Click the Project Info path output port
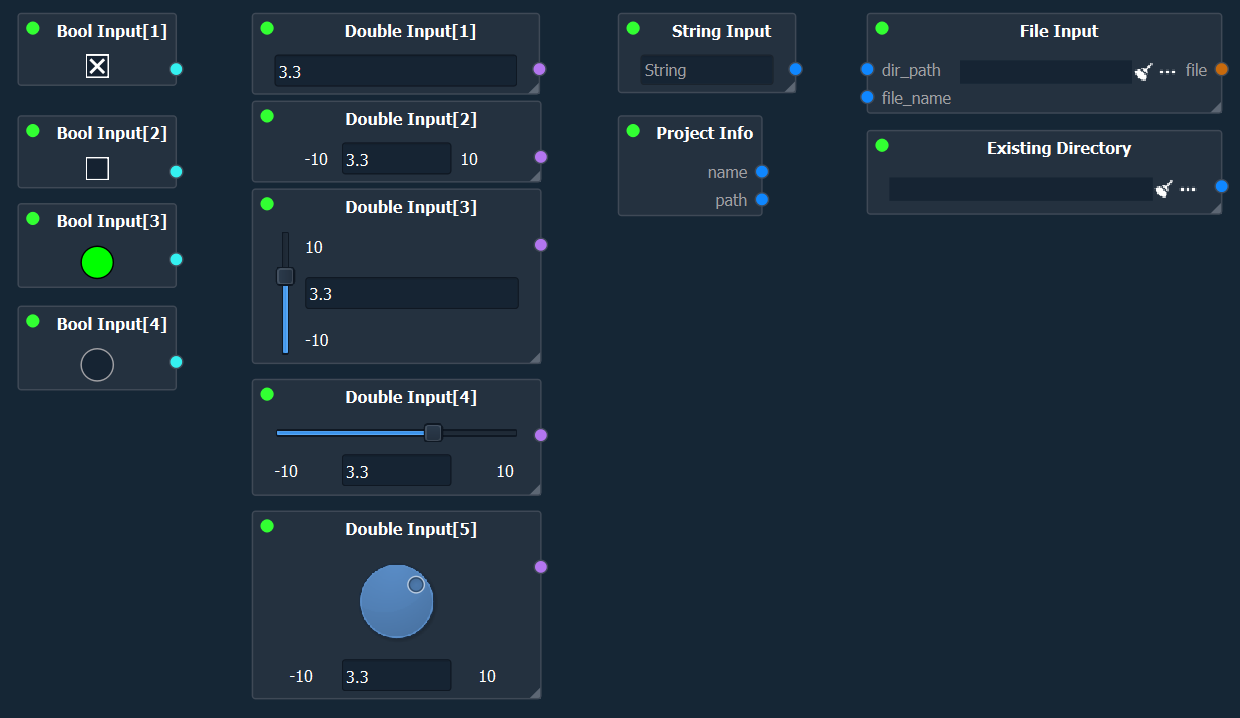 tap(762, 200)
